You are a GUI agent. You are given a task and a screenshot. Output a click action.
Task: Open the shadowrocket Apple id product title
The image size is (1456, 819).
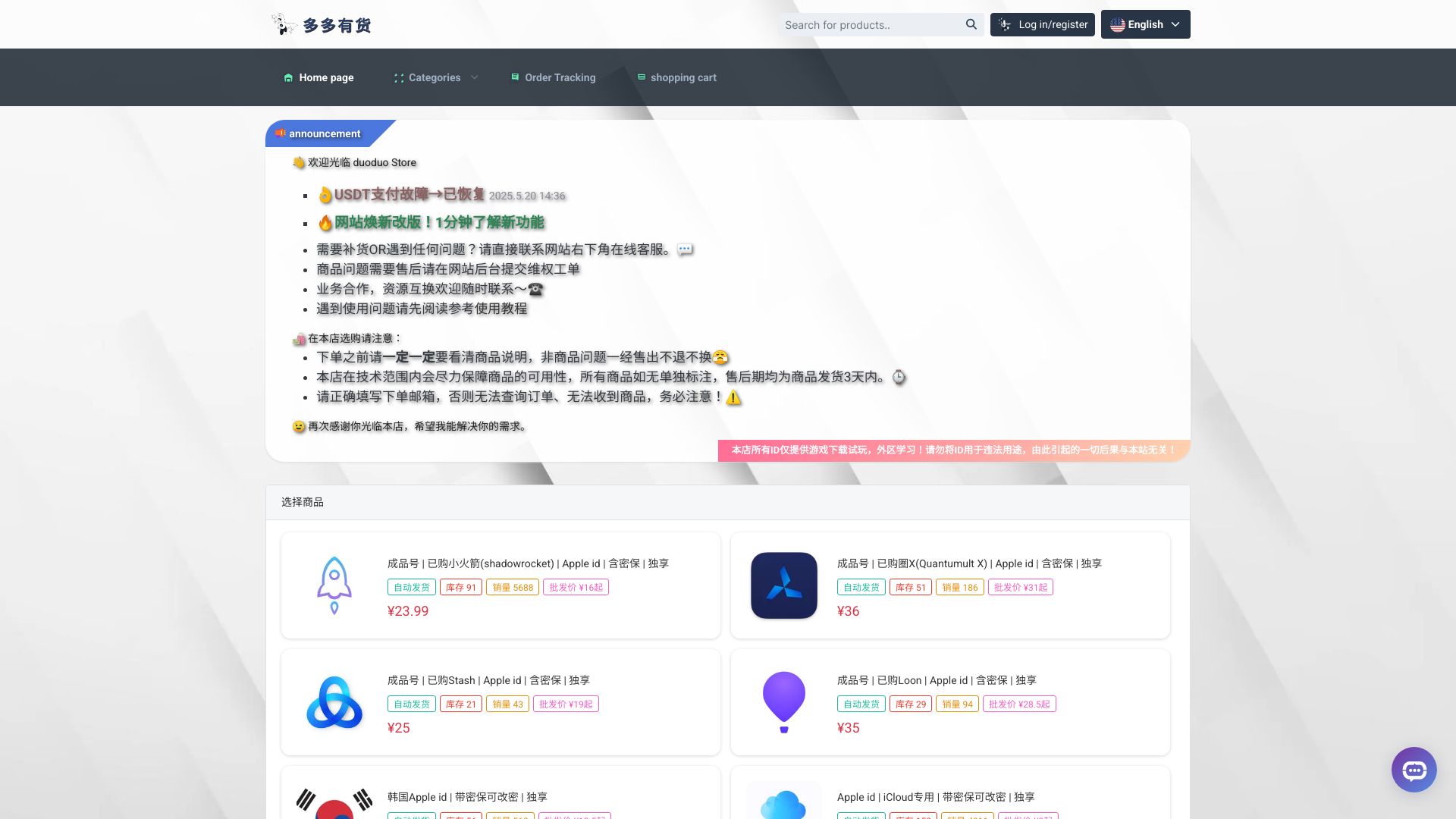coord(528,563)
